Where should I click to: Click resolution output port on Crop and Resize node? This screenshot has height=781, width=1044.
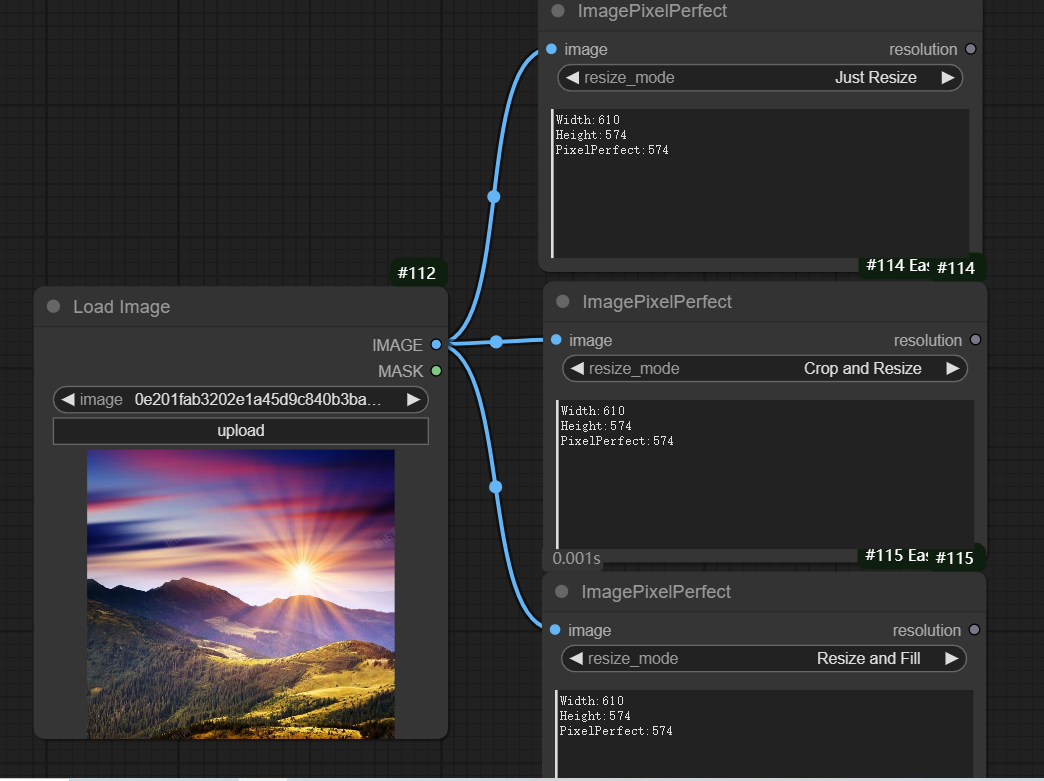coord(975,340)
